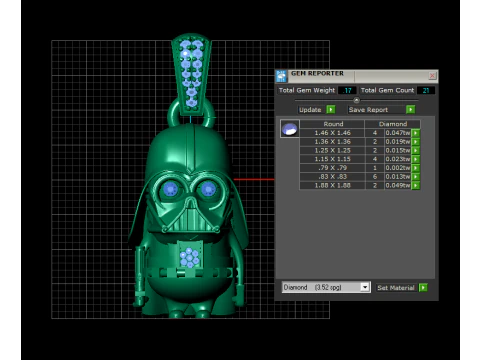
Task: Click green arrow next to Update
Action: click(331, 109)
